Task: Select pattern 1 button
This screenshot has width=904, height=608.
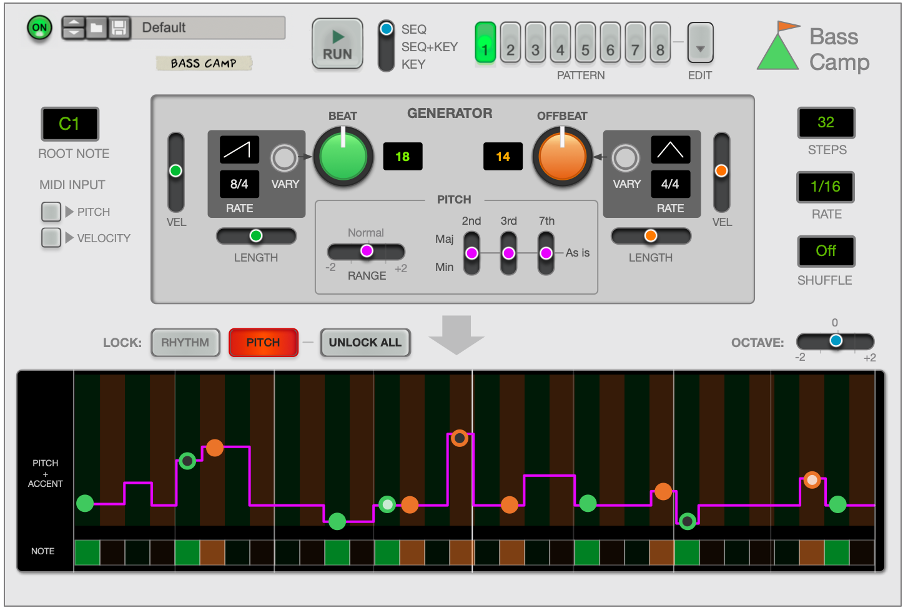Action: pyautogui.click(x=485, y=43)
